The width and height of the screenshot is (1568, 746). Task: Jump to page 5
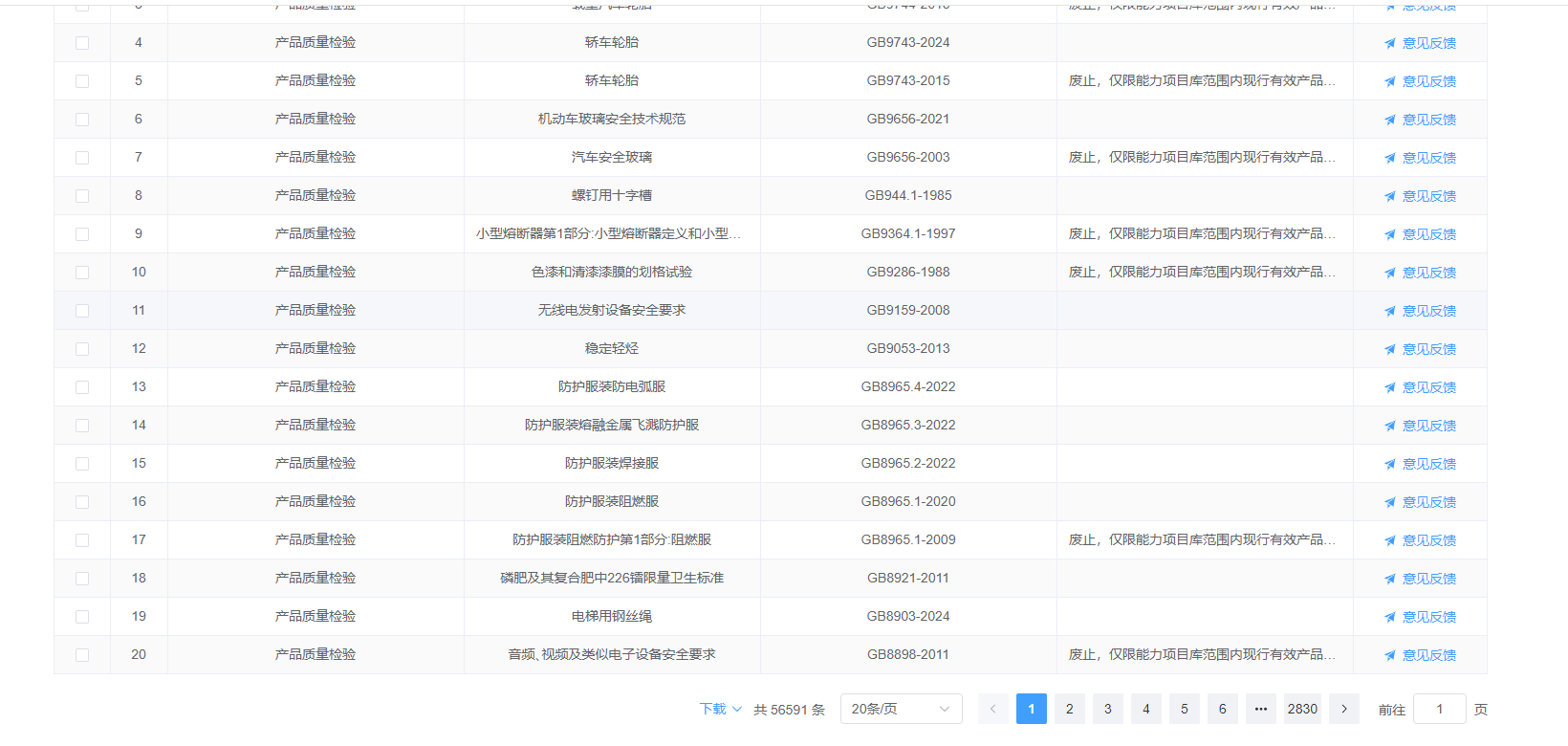pos(1185,709)
